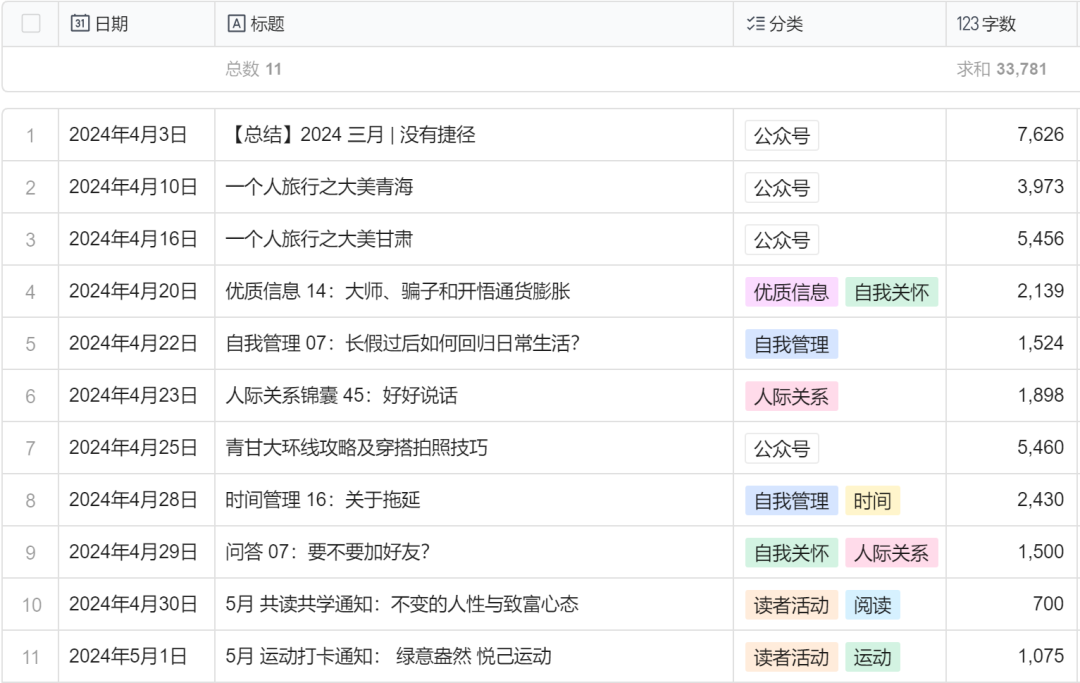The height and width of the screenshot is (683, 1080).
Task: Open the title 优质信息 14：大师、骗子和开悟通货膨胀
Action: click(x=397, y=291)
